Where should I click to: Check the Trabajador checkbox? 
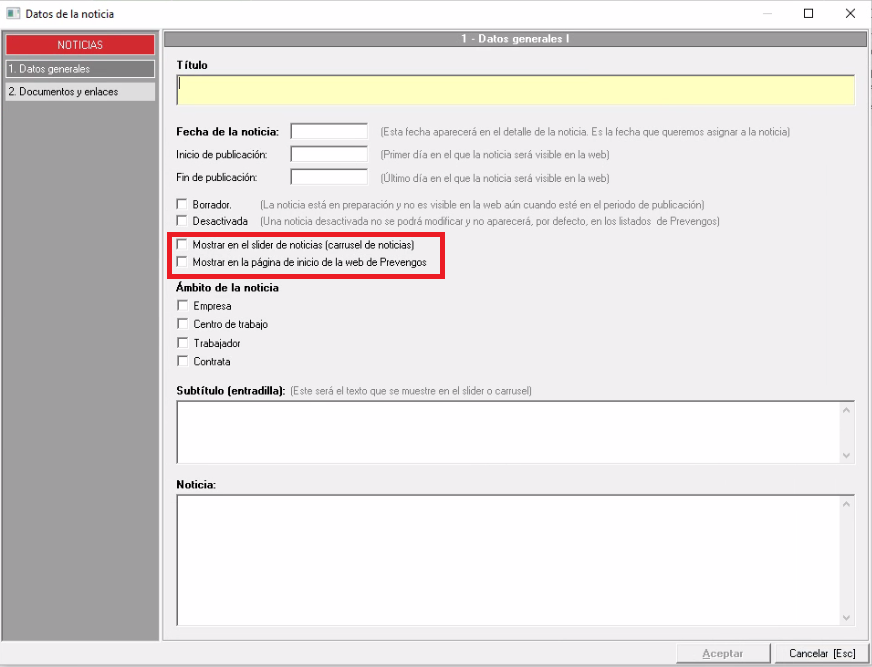point(182,343)
